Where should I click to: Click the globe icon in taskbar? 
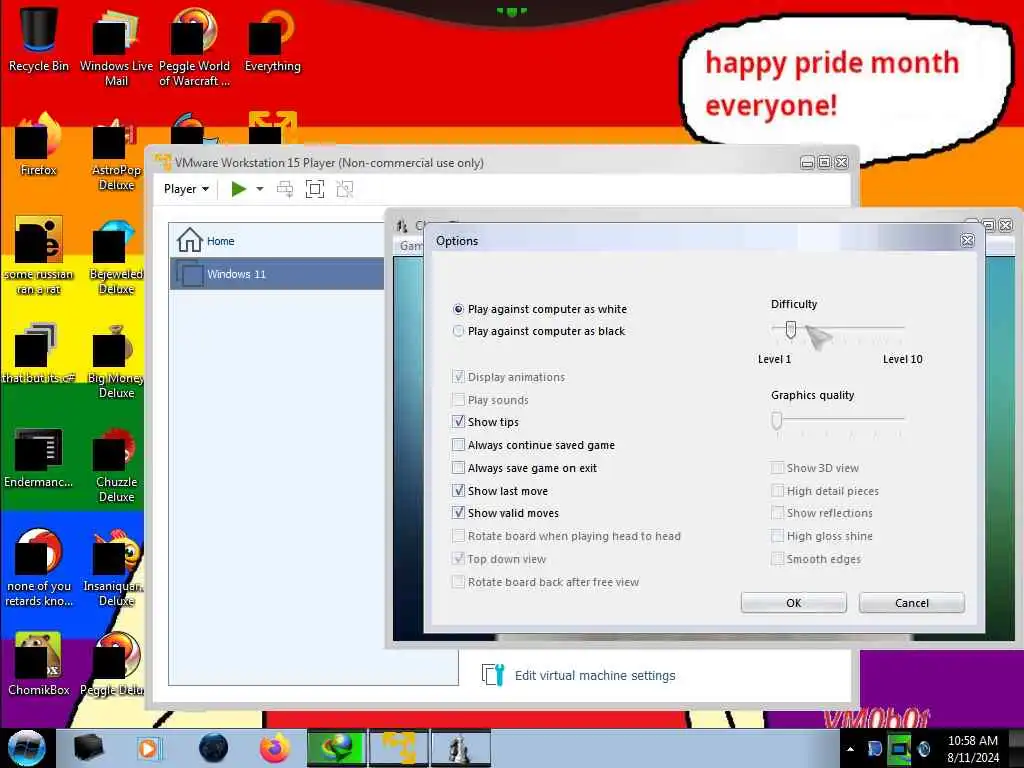point(213,748)
